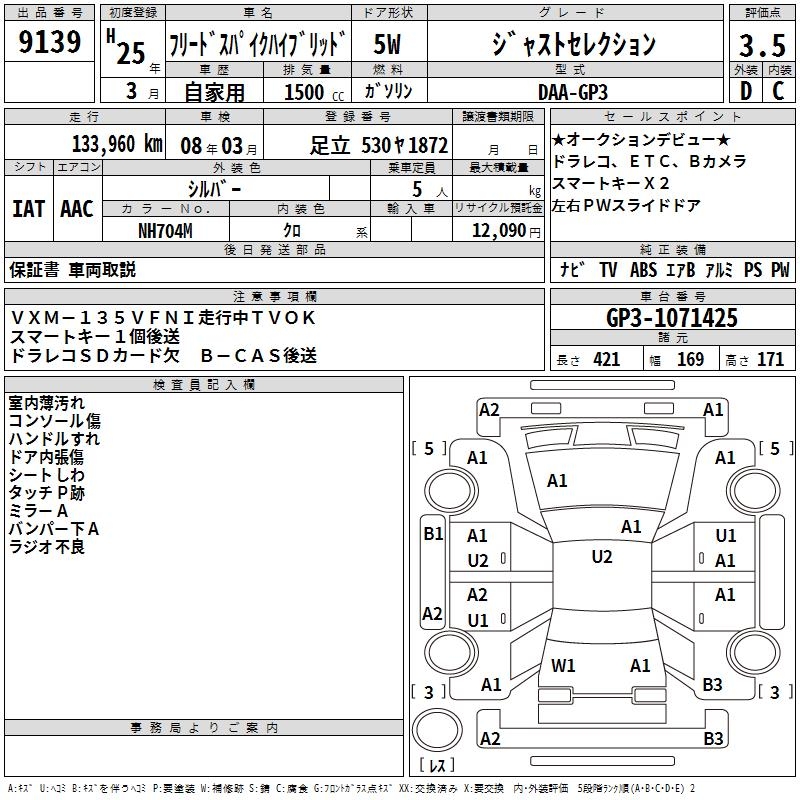The width and height of the screenshot is (800, 800).
Task: Click mileage value 133,960 km
Action: click(117, 144)
